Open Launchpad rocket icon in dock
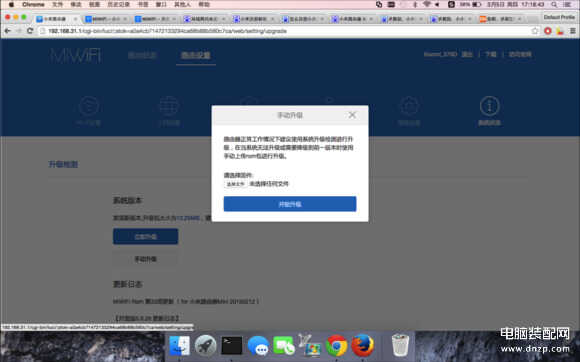This screenshot has width=580, height=362. 205,345
